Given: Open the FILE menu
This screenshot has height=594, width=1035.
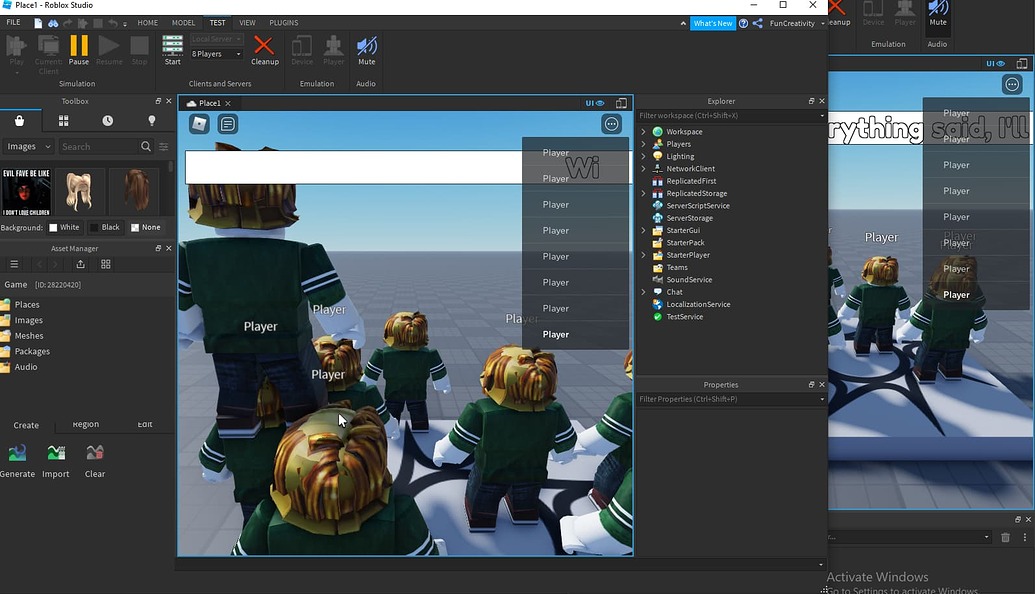Looking at the screenshot, I should [x=13, y=22].
